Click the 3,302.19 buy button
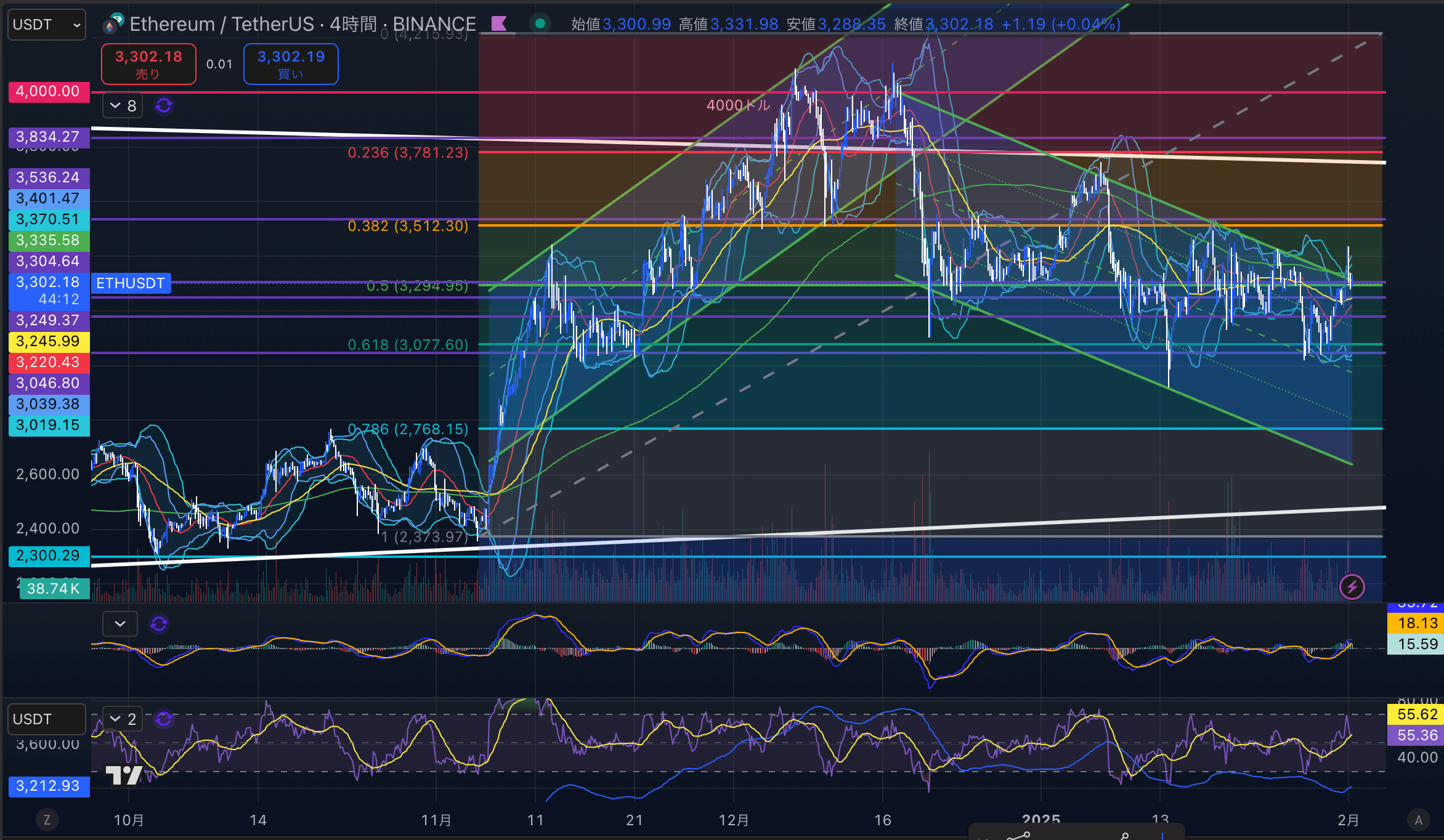The image size is (1444, 840). tap(291, 64)
